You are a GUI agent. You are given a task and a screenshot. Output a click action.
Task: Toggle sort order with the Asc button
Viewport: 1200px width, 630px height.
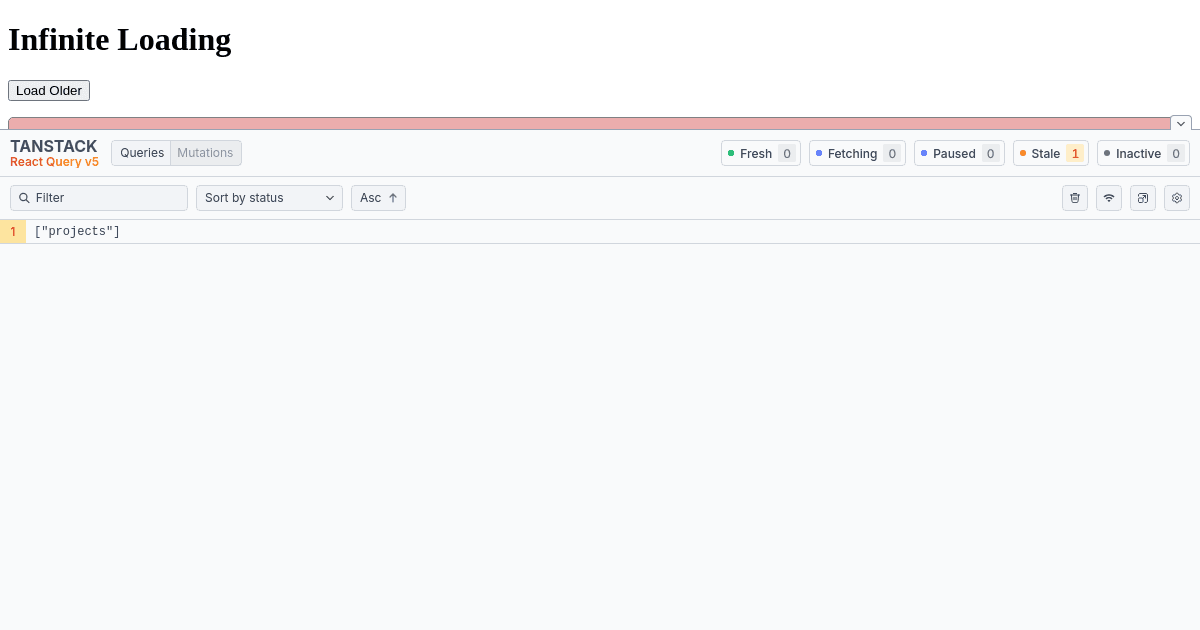(378, 197)
